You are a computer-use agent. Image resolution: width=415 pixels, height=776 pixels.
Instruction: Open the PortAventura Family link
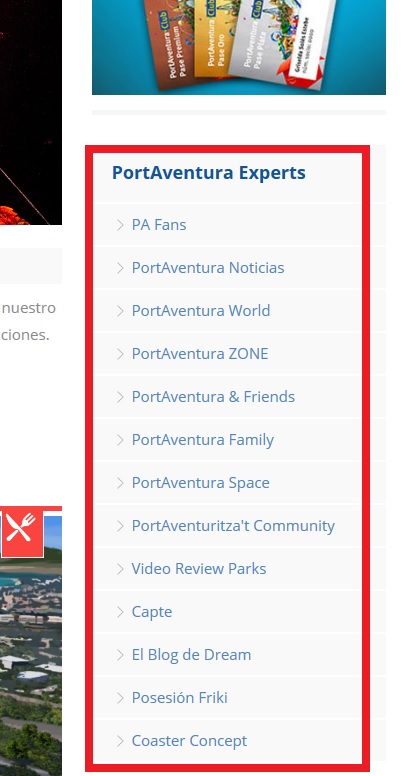click(x=203, y=440)
